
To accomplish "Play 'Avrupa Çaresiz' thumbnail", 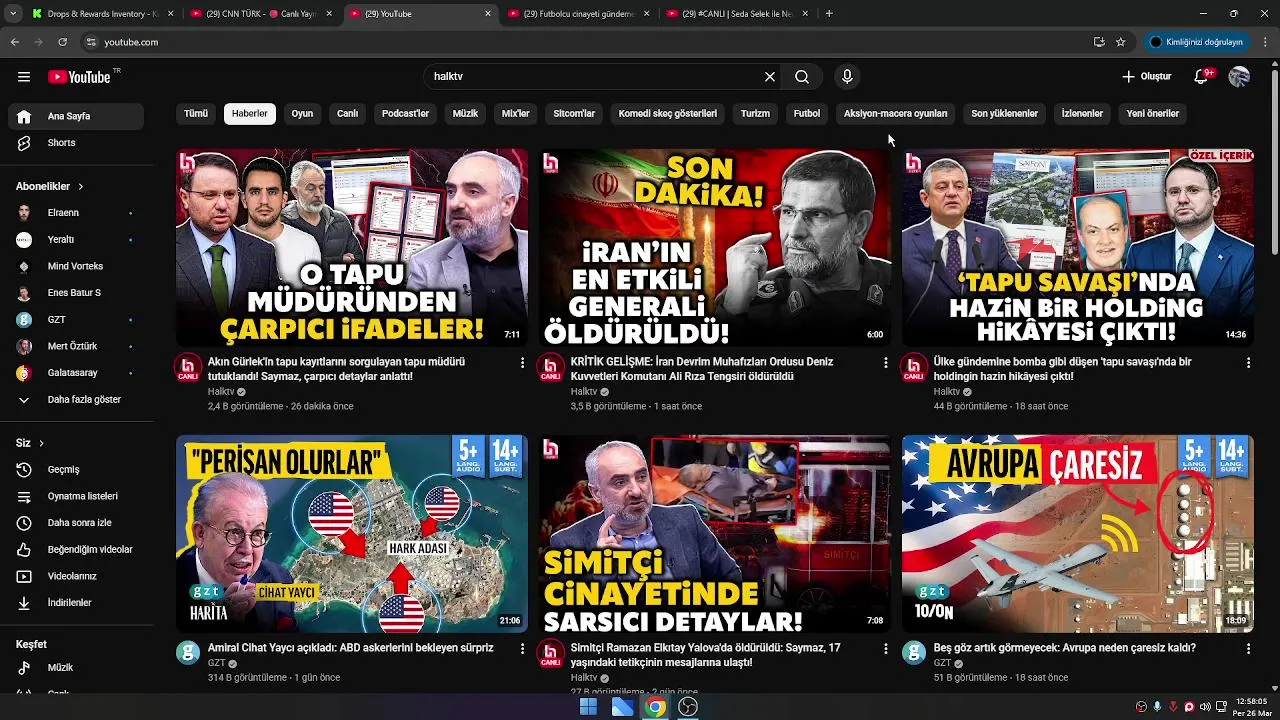I will click(1078, 533).
